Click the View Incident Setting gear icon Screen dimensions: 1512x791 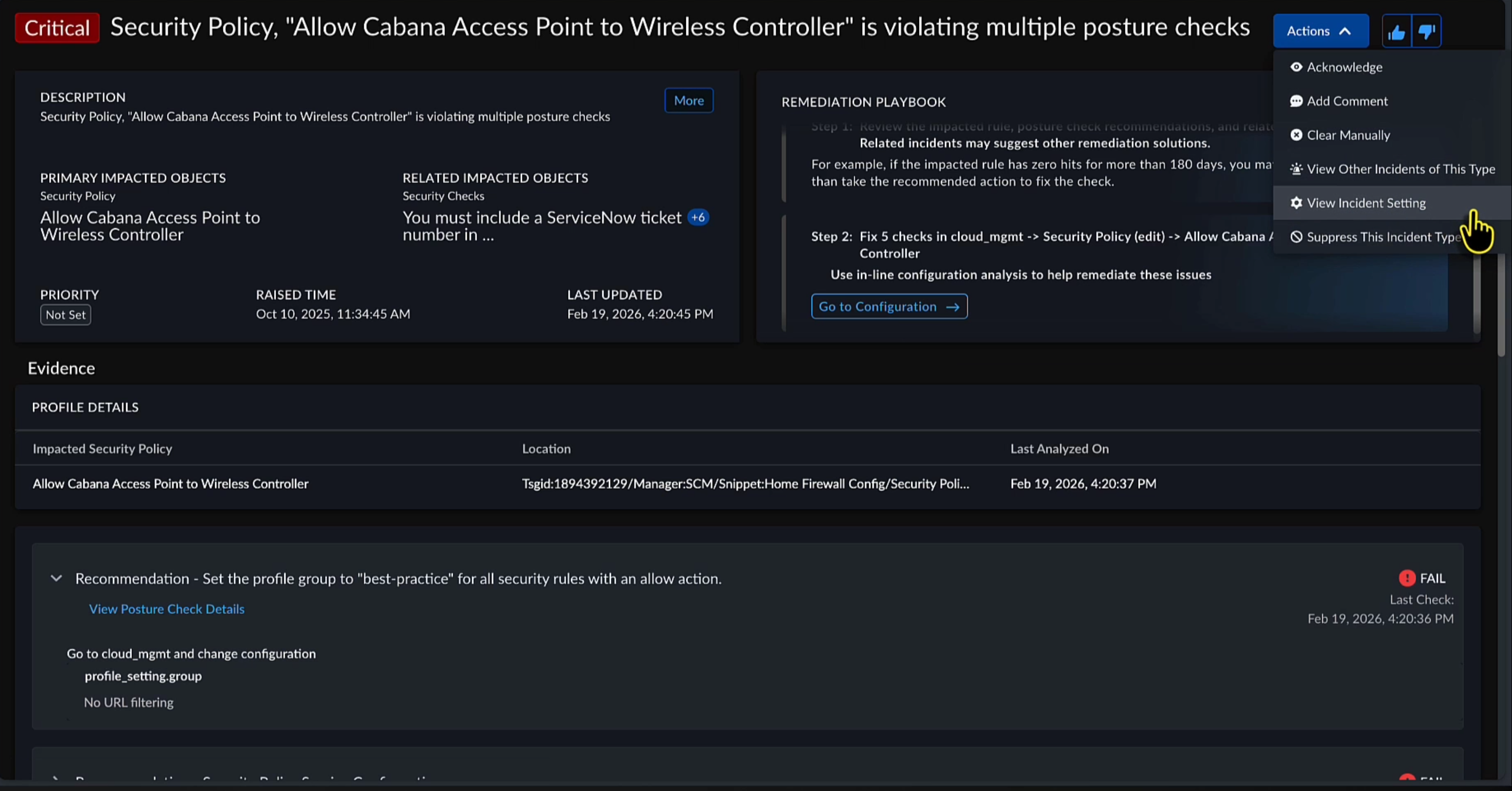point(1296,203)
